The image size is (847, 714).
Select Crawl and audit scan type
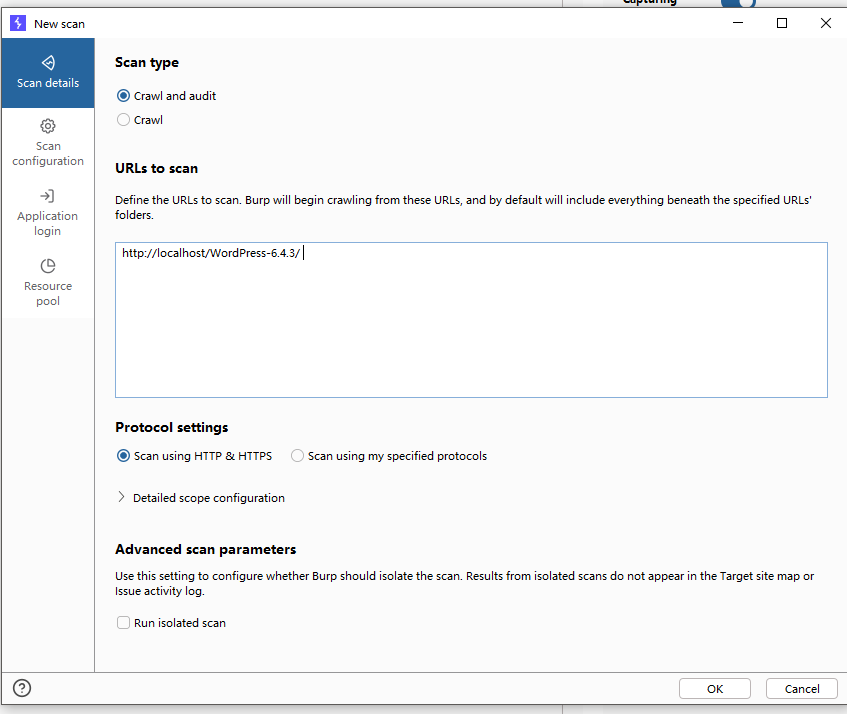click(124, 96)
